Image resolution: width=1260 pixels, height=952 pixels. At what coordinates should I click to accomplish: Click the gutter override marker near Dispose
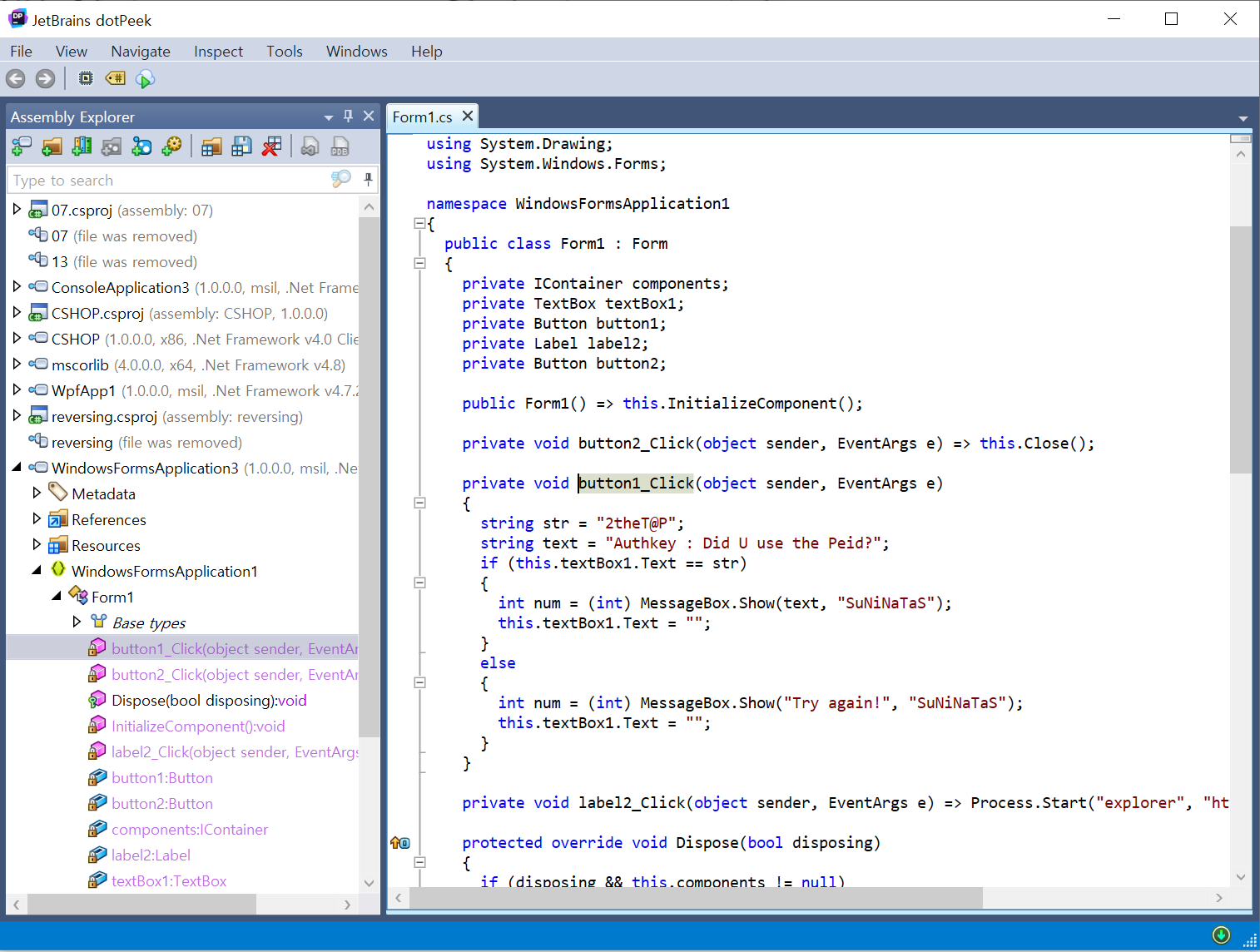(400, 842)
